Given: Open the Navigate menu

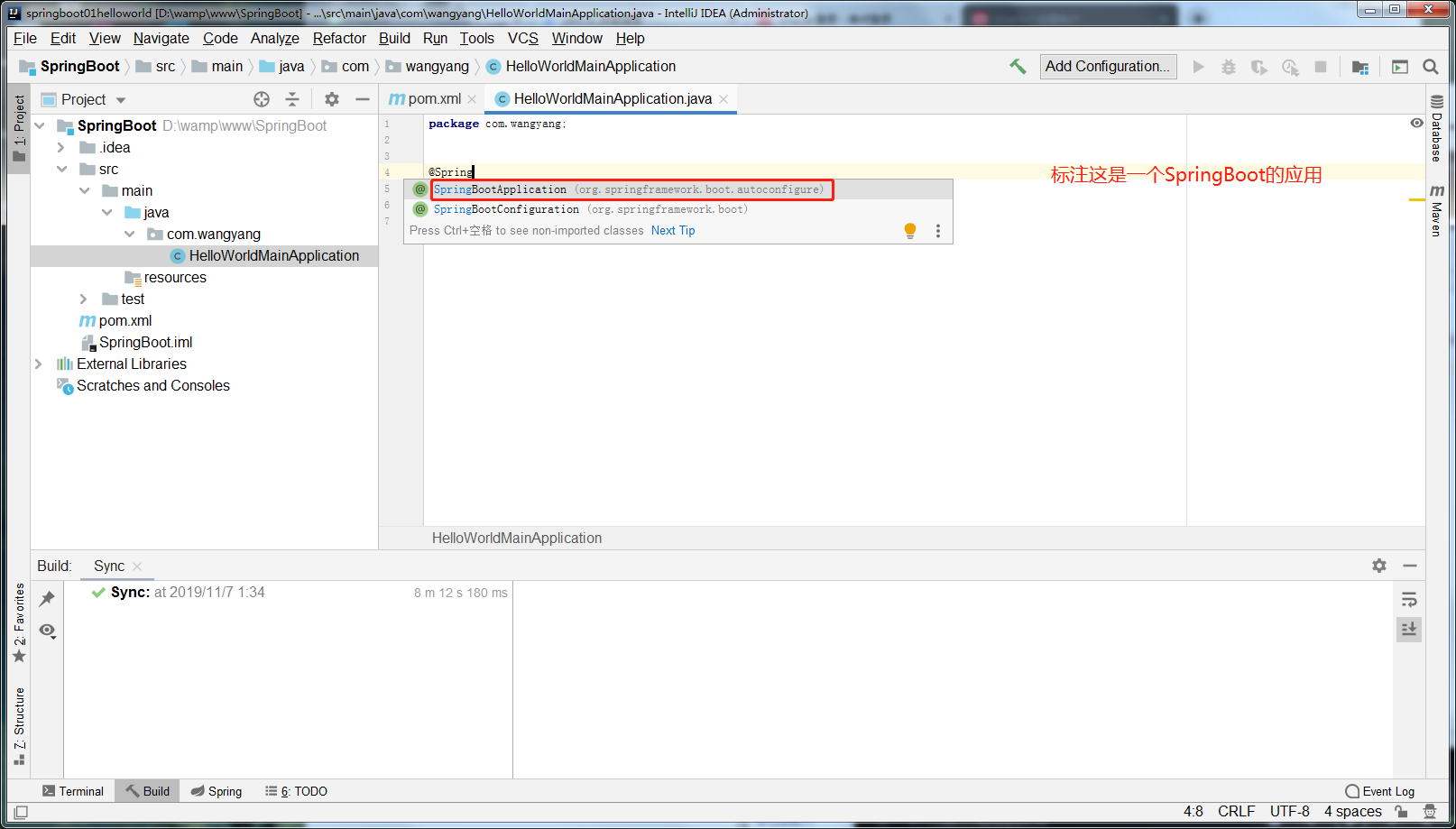Looking at the screenshot, I should (161, 38).
